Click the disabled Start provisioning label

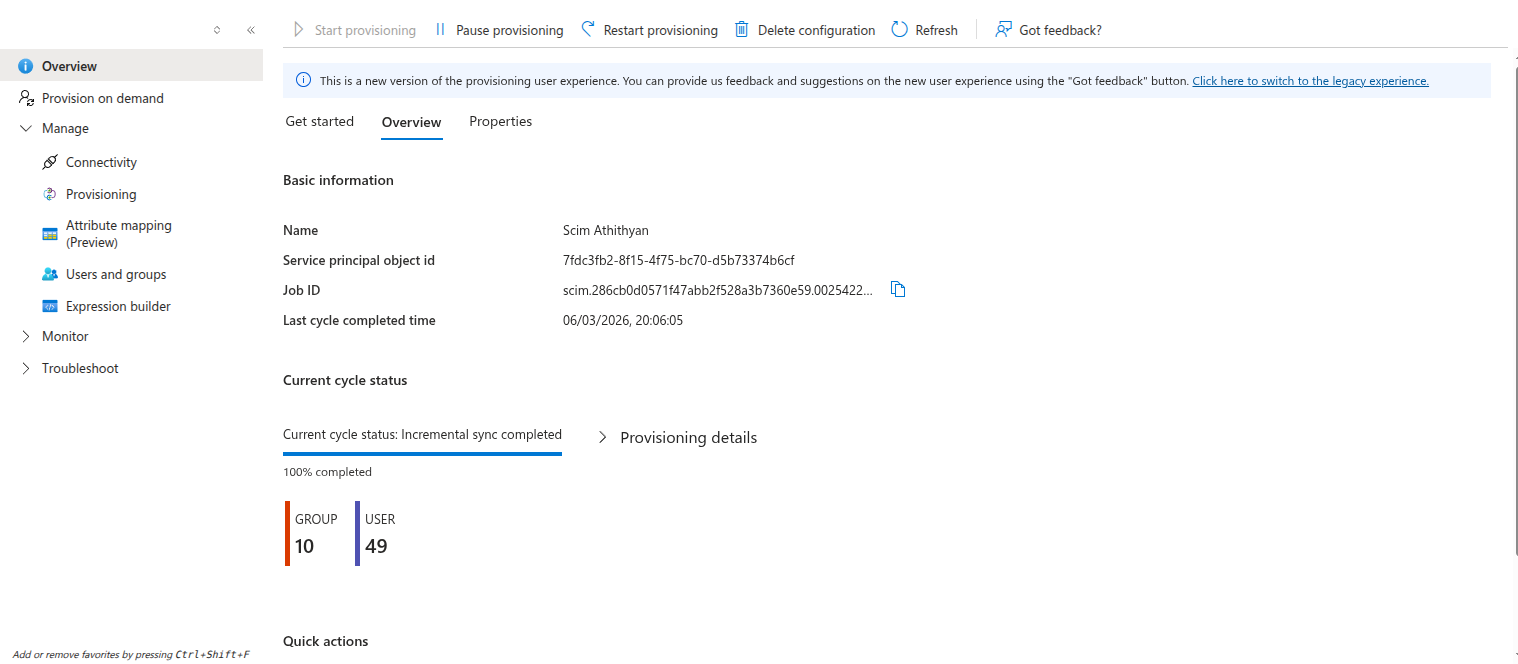tap(365, 30)
